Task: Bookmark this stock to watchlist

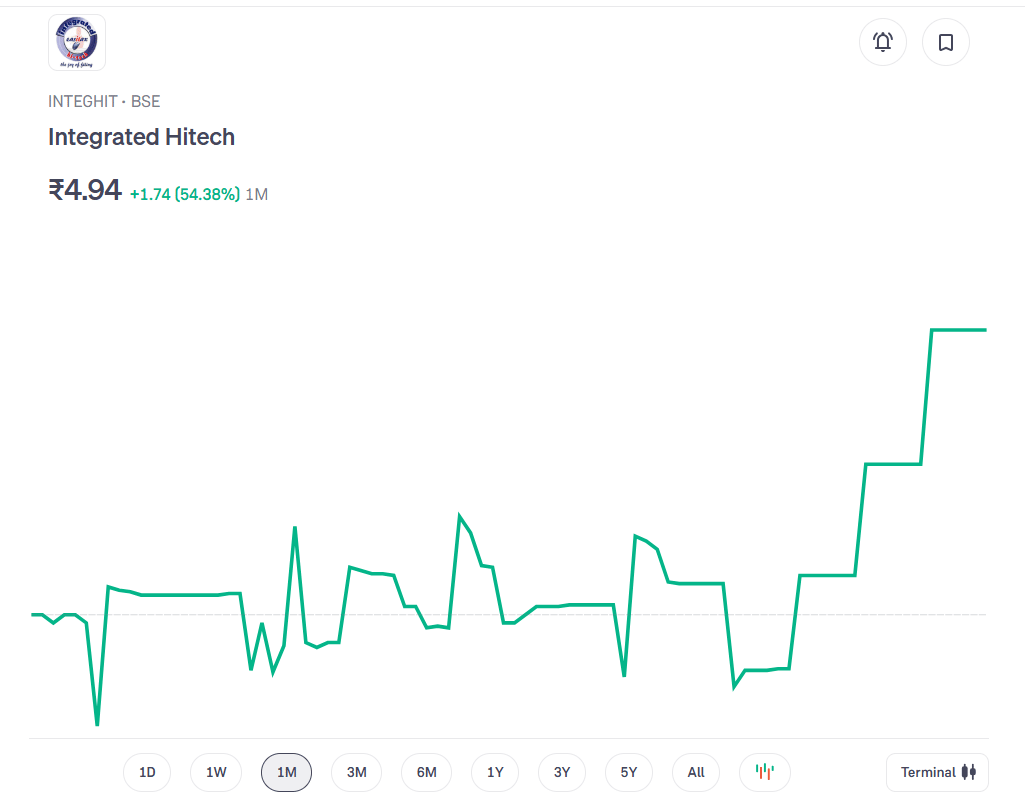Action: [945, 42]
